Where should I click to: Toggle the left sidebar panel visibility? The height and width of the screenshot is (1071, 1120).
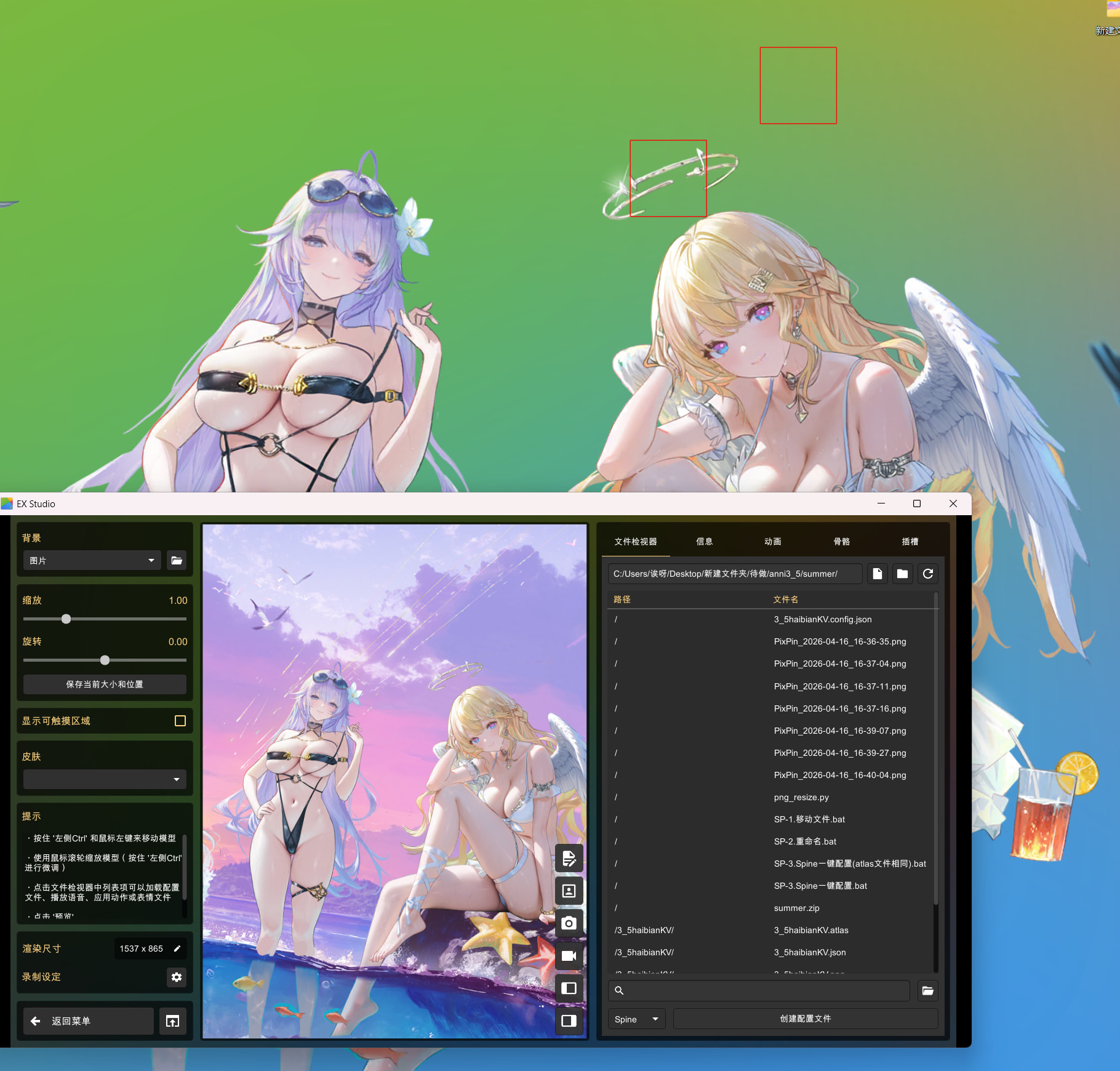569,988
